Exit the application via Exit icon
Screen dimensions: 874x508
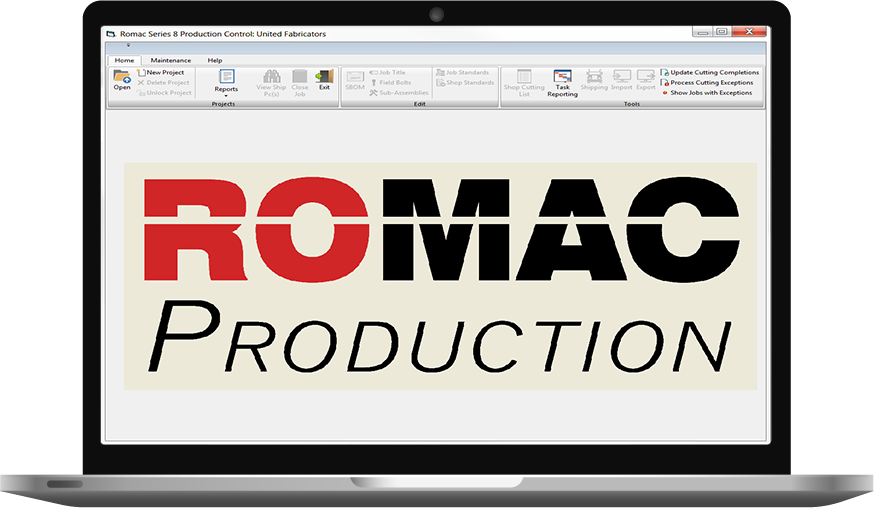coord(324,80)
